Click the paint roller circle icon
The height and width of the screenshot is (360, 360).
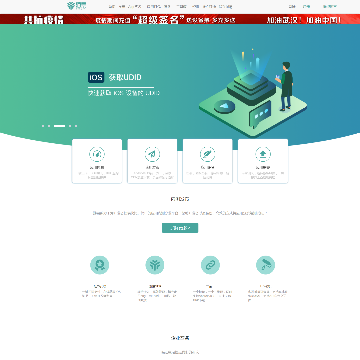265,265
